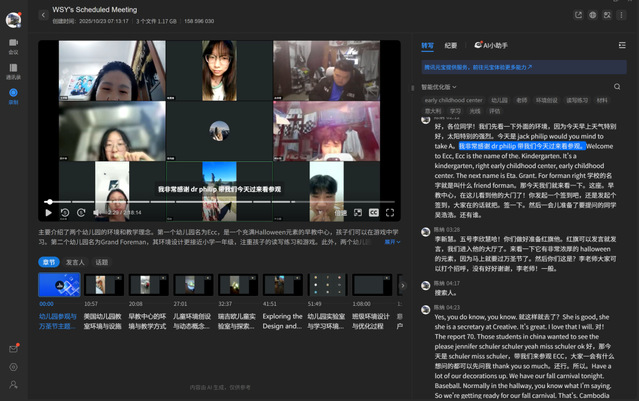The height and width of the screenshot is (401, 639).
Task: Switch to the 发言人 tab
Action: 74,262
